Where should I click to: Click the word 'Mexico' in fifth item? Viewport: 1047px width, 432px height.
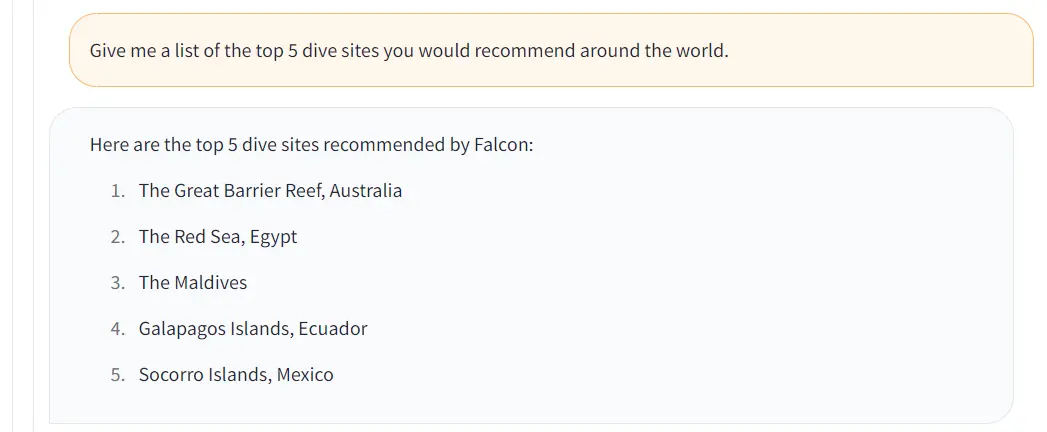click(304, 375)
